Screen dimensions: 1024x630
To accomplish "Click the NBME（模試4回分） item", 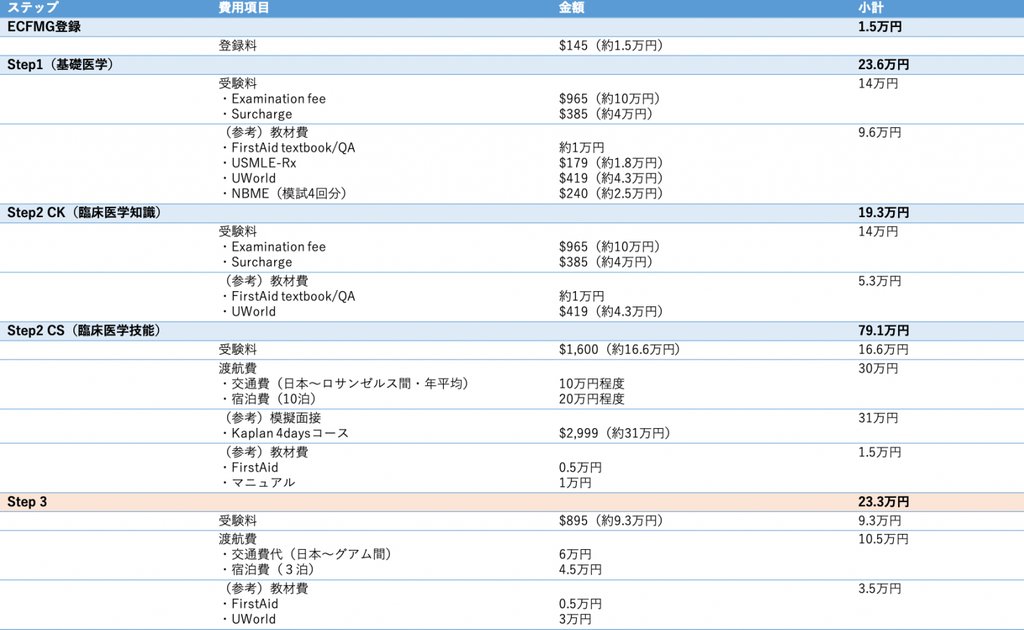I will pos(282,194).
